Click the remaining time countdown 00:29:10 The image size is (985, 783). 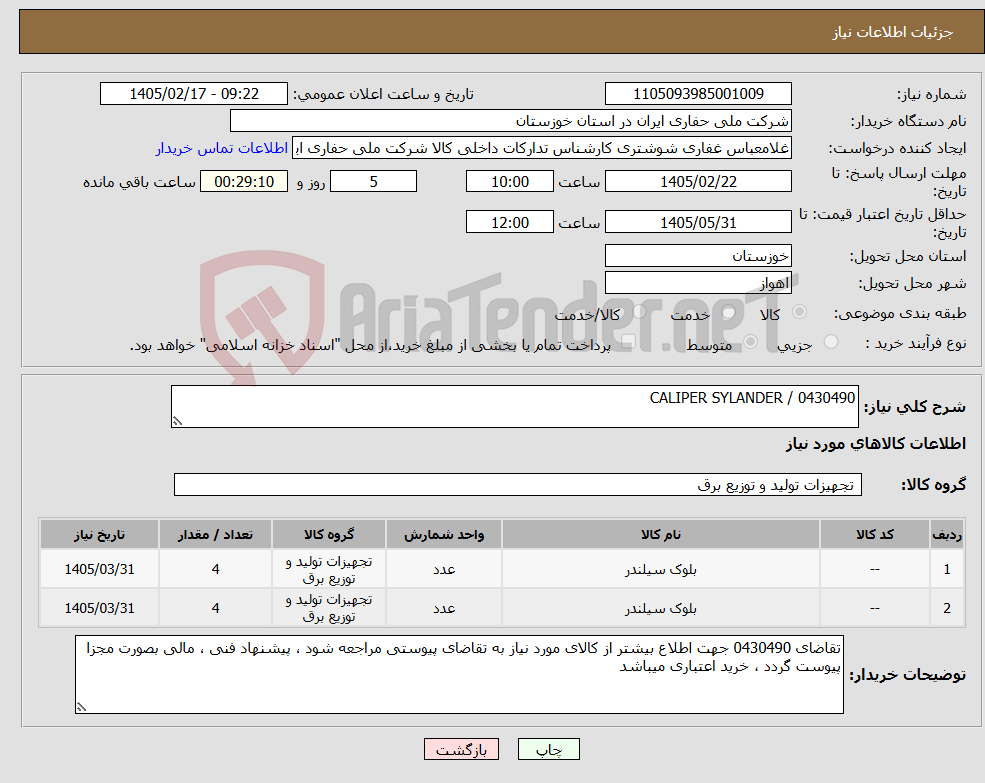244,182
